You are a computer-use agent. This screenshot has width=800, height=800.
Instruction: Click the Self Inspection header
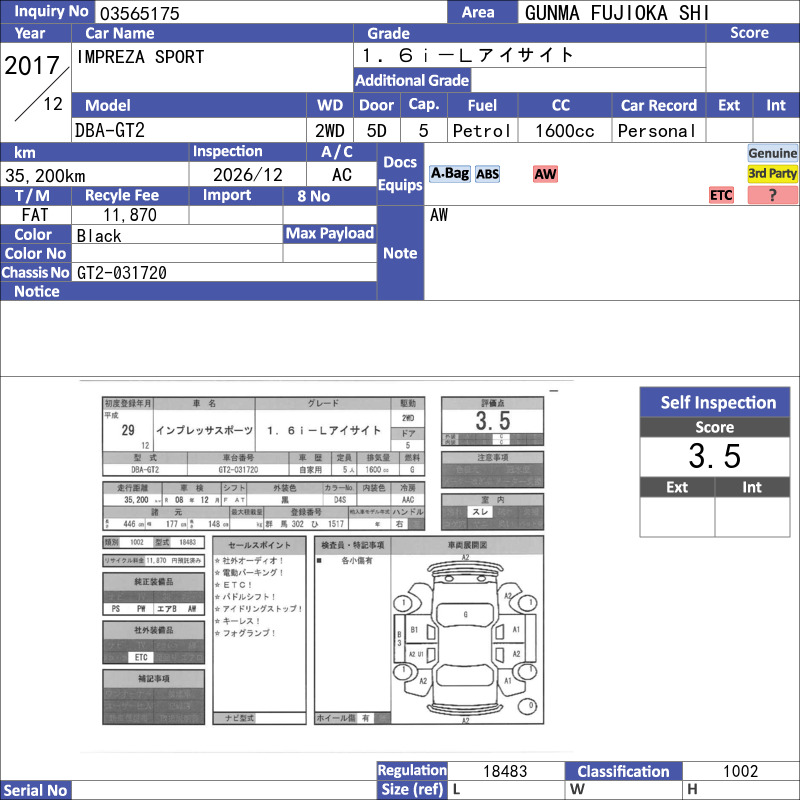715,402
